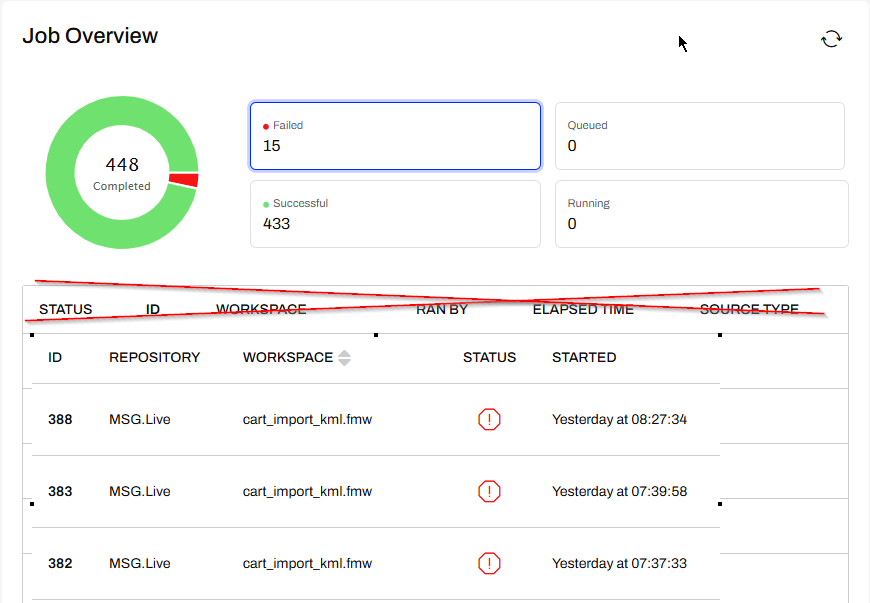
Task: Open job ID 388
Action: [x=60, y=419]
